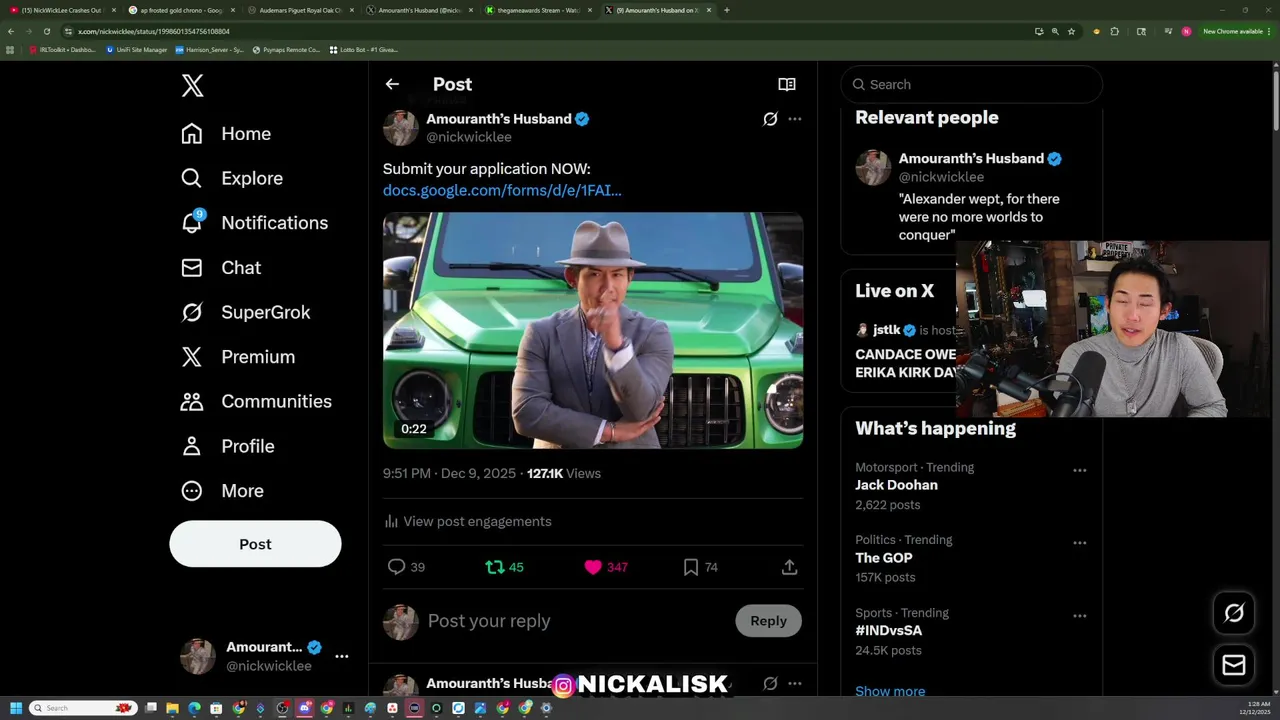Go back using the arrow beside Post

(392, 85)
